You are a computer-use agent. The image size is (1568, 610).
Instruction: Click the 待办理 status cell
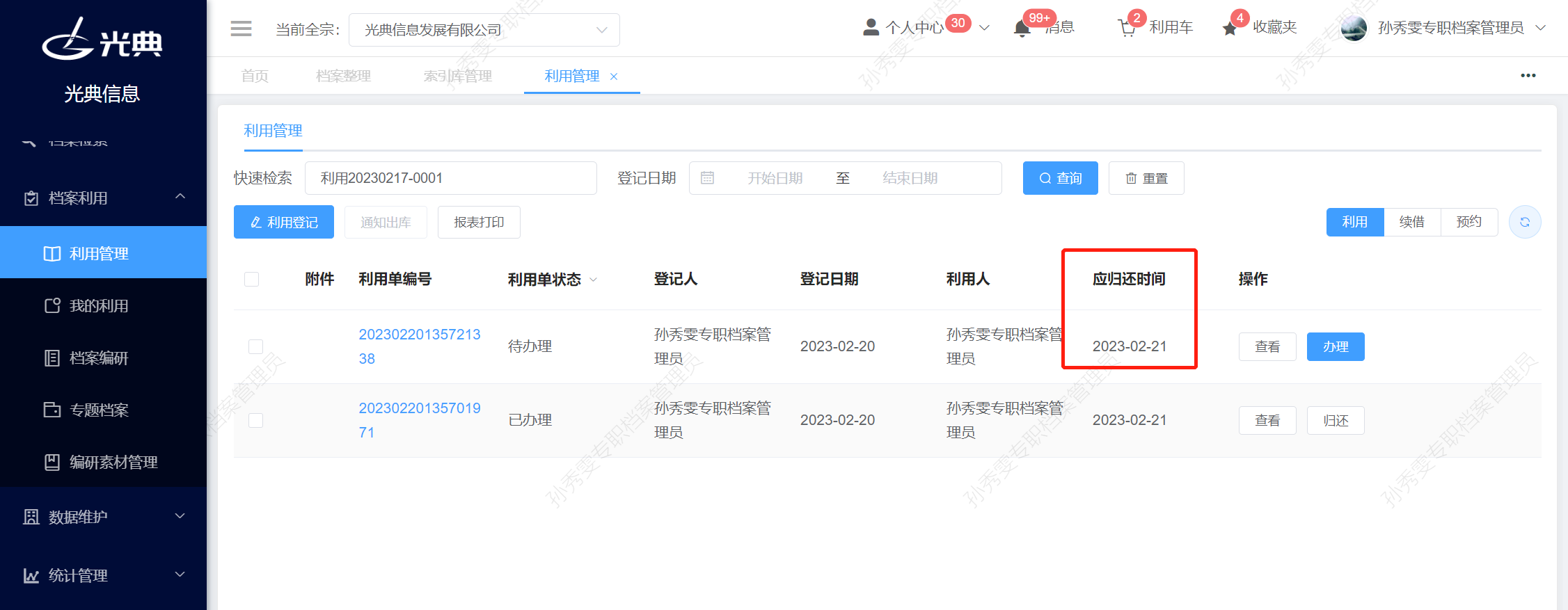(530, 346)
